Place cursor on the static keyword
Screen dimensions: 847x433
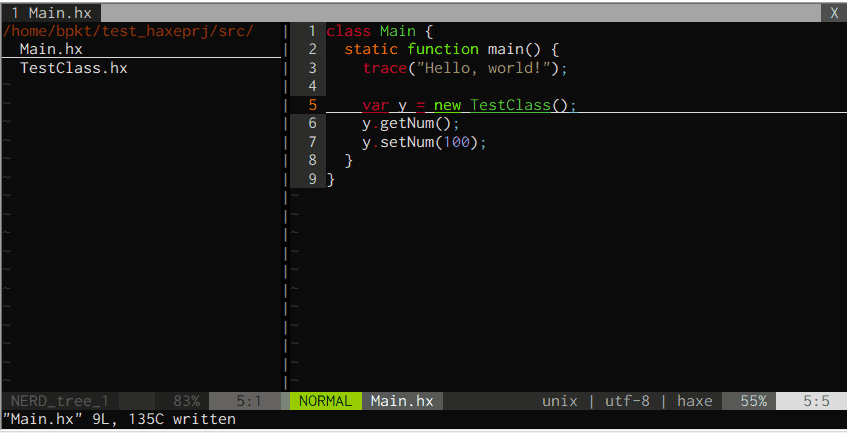coord(371,50)
